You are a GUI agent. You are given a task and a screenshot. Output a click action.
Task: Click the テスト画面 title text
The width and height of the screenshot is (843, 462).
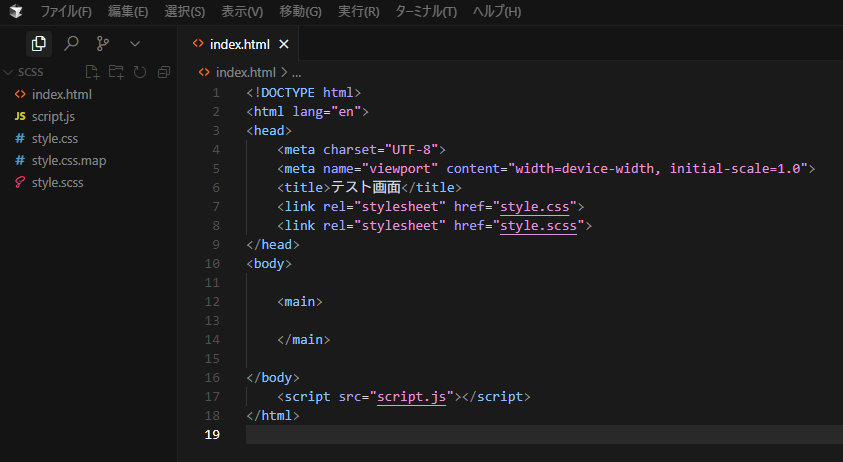tap(366, 187)
